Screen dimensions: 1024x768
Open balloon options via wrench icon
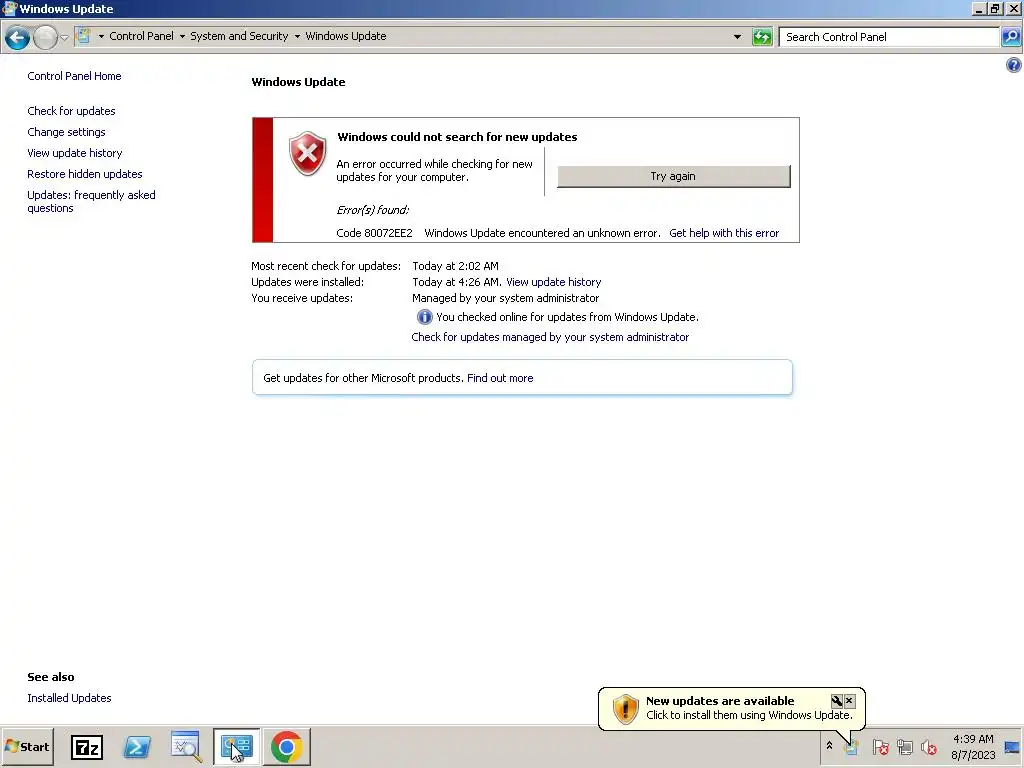836,701
